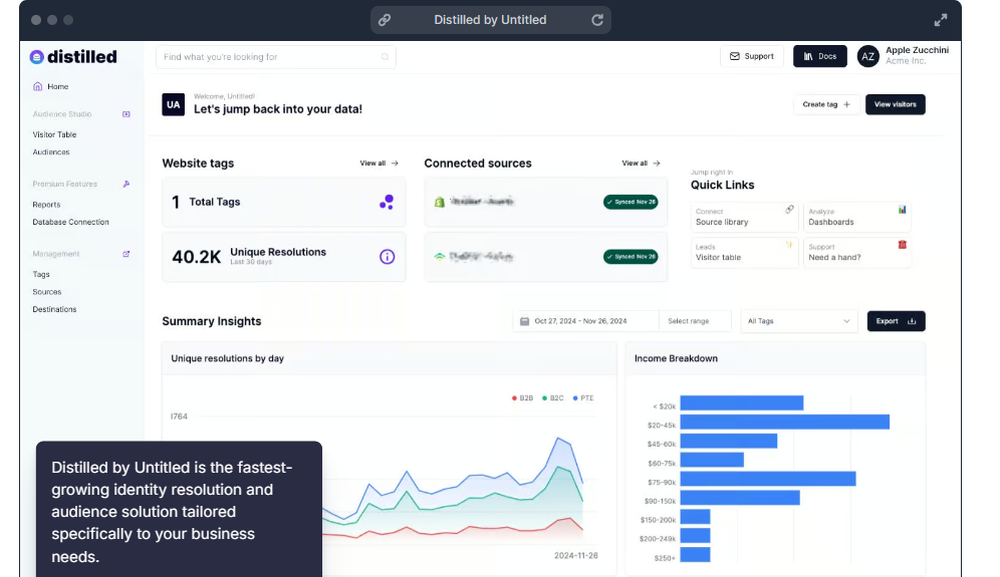Toggle the PTE legend item
Viewport: 1000px width, 577px height.
coord(583,398)
